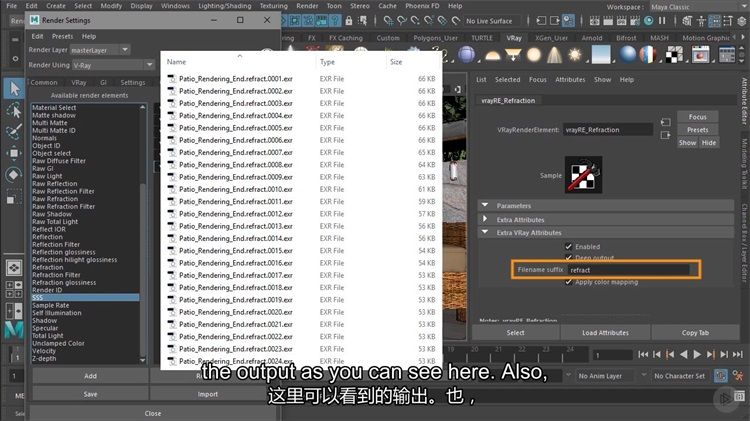The height and width of the screenshot is (421, 750).
Task: Choose the Scale tool in toolbox
Action: click(14, 197)
